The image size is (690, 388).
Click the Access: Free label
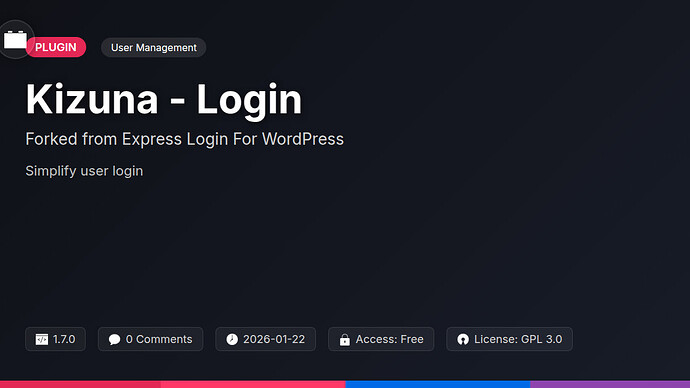click(389, 339)
